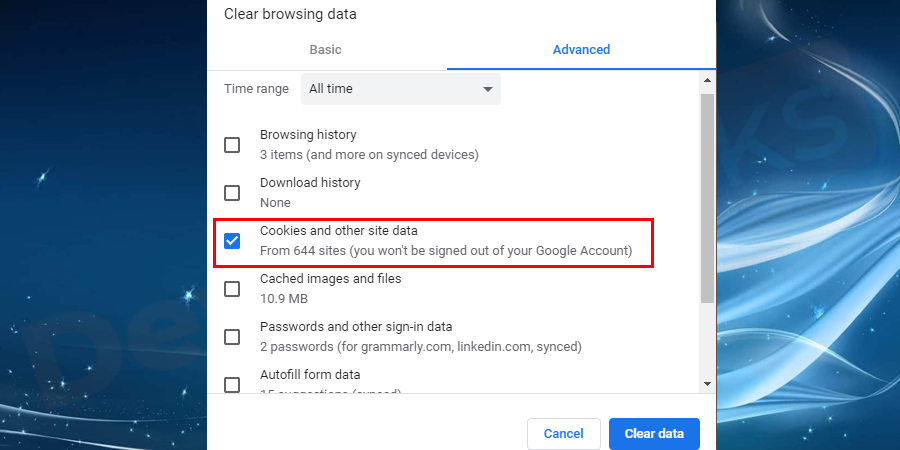The image size is (900, 450).
Task: Check the Browsing history checkbox
Action: coord(232,145)
